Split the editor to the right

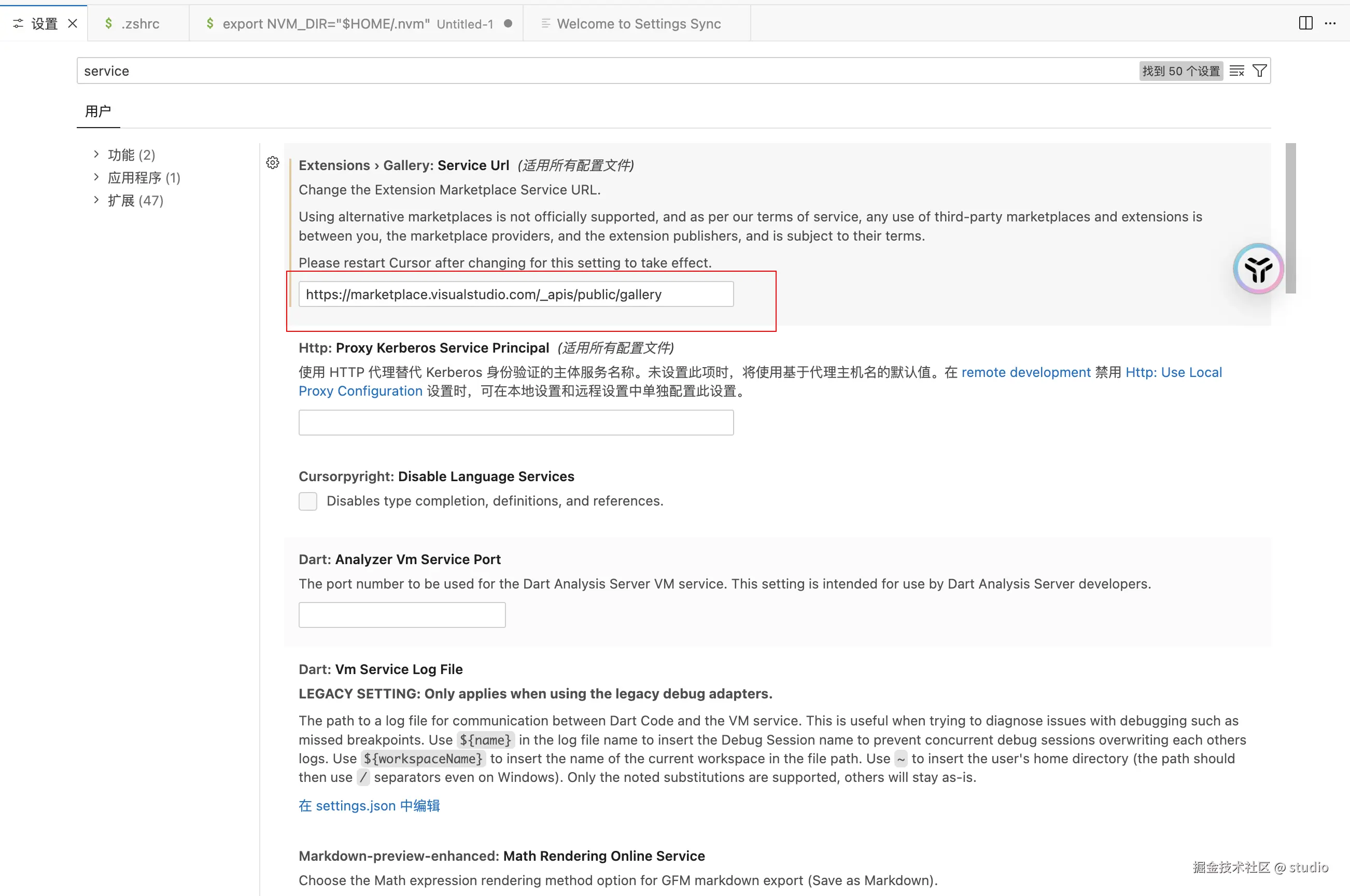point(1305,23)
